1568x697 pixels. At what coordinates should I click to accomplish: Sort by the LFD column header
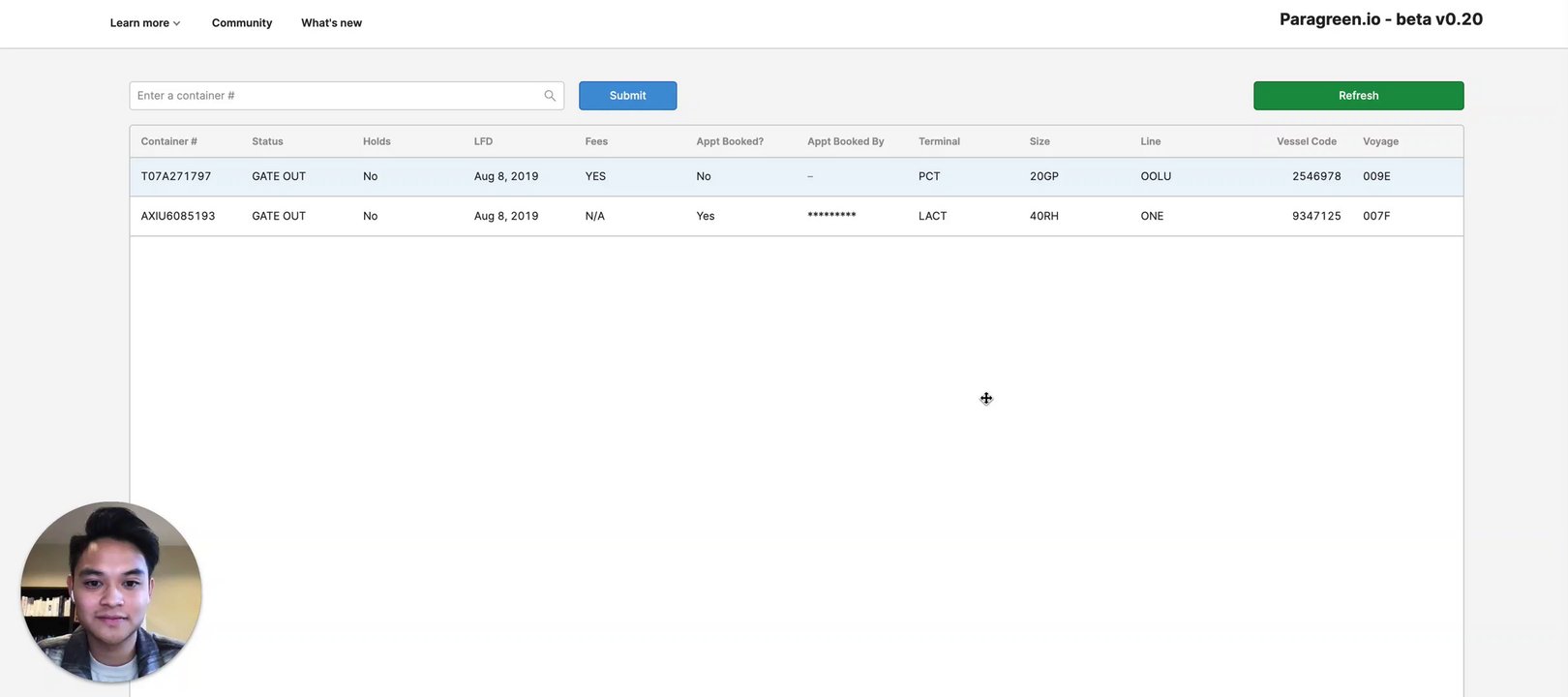483,141
